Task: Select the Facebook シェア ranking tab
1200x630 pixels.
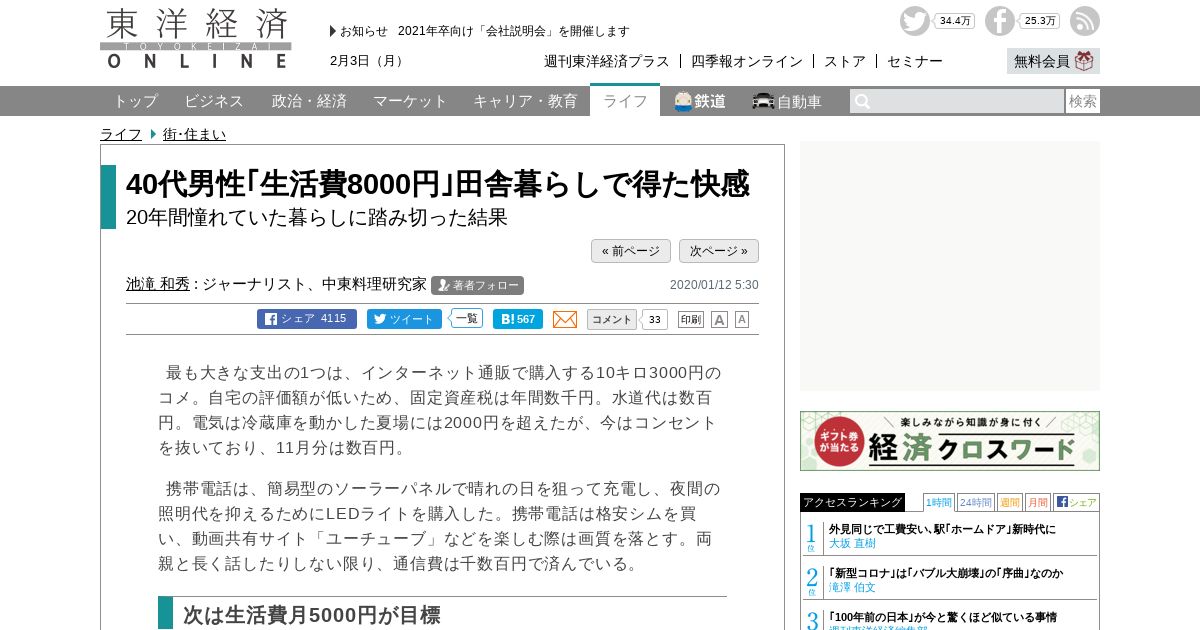Action: [1076, 502]
